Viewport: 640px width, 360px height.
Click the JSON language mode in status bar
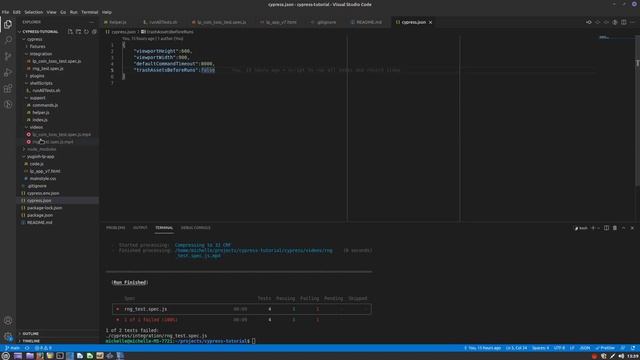point(585,348)
